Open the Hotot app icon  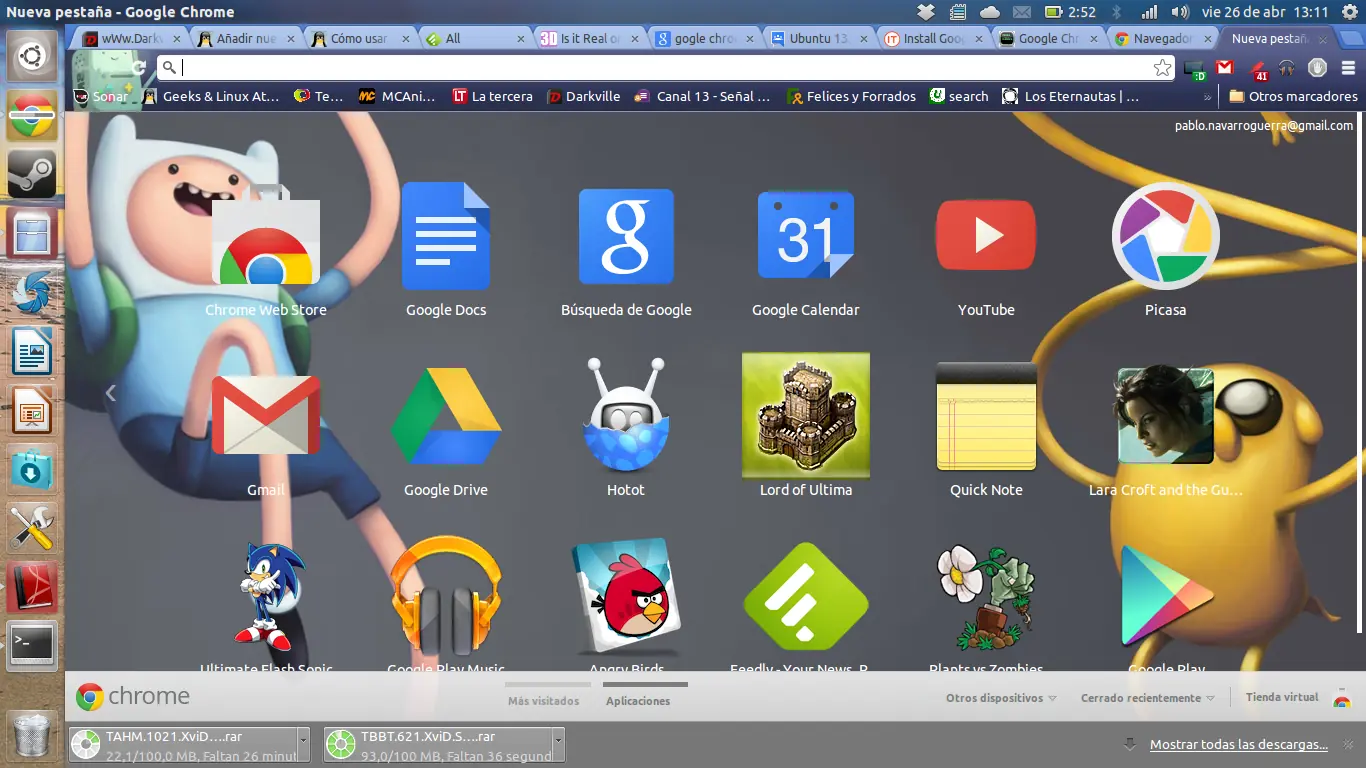click(x=626, y=416)
